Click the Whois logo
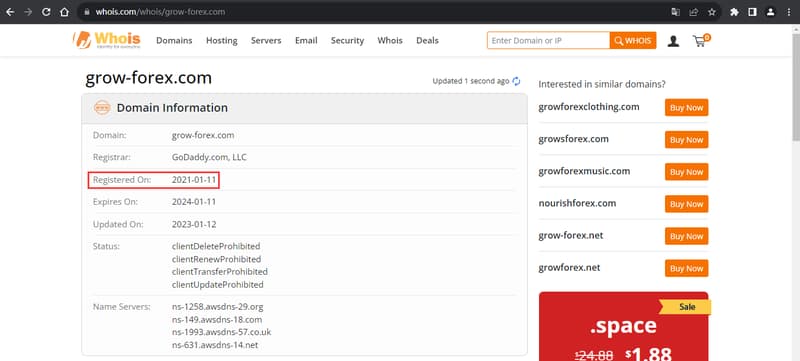 pyautogui.click(x=107, y=40)
